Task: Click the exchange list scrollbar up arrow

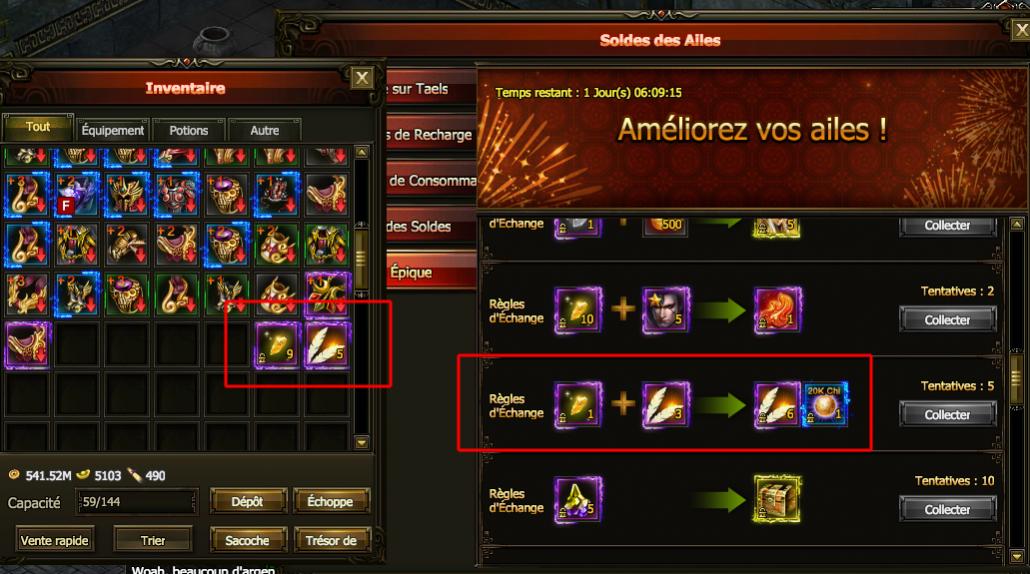Action: (1017, 223)
